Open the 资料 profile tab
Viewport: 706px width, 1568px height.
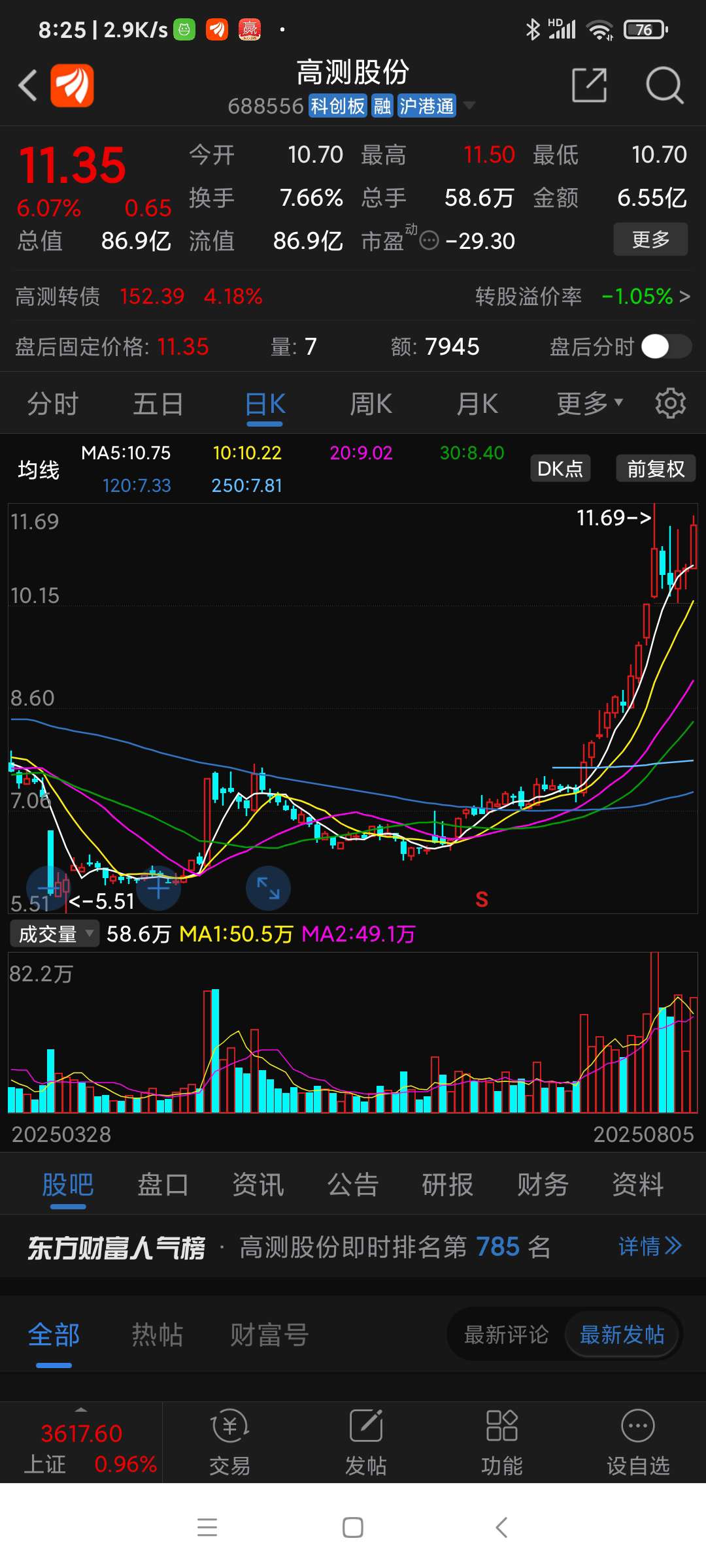[638, 1184]
